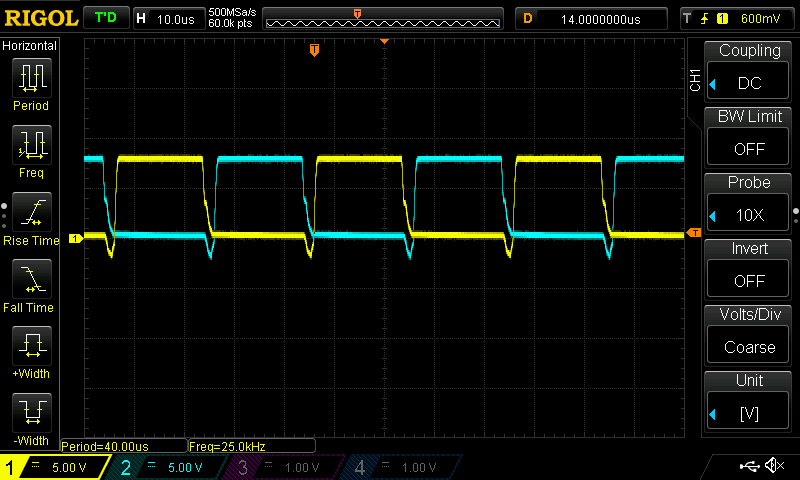This screenshot has height=480, width=800.
Task: Click the Horizontal menu header
Action: (30, 46)
